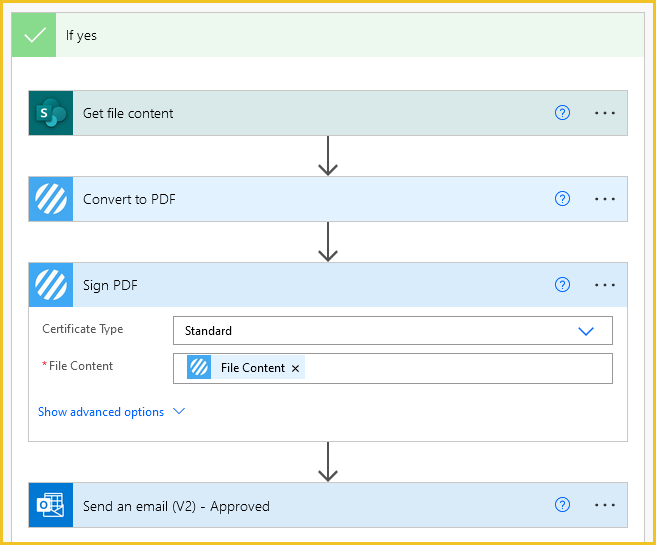Open the ellipsis menu for Send an email
The height and width of the screenshot is (545, 656).
[605, 506]
